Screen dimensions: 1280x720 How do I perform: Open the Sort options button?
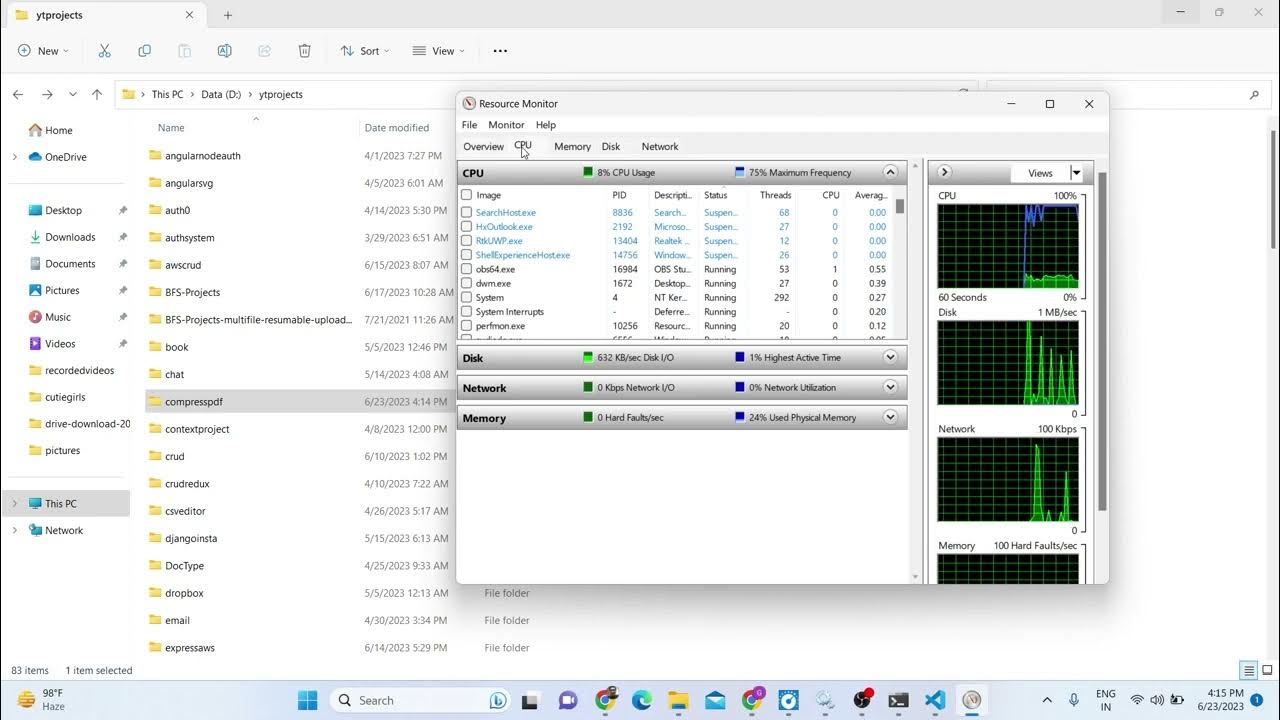coord(364,51)
